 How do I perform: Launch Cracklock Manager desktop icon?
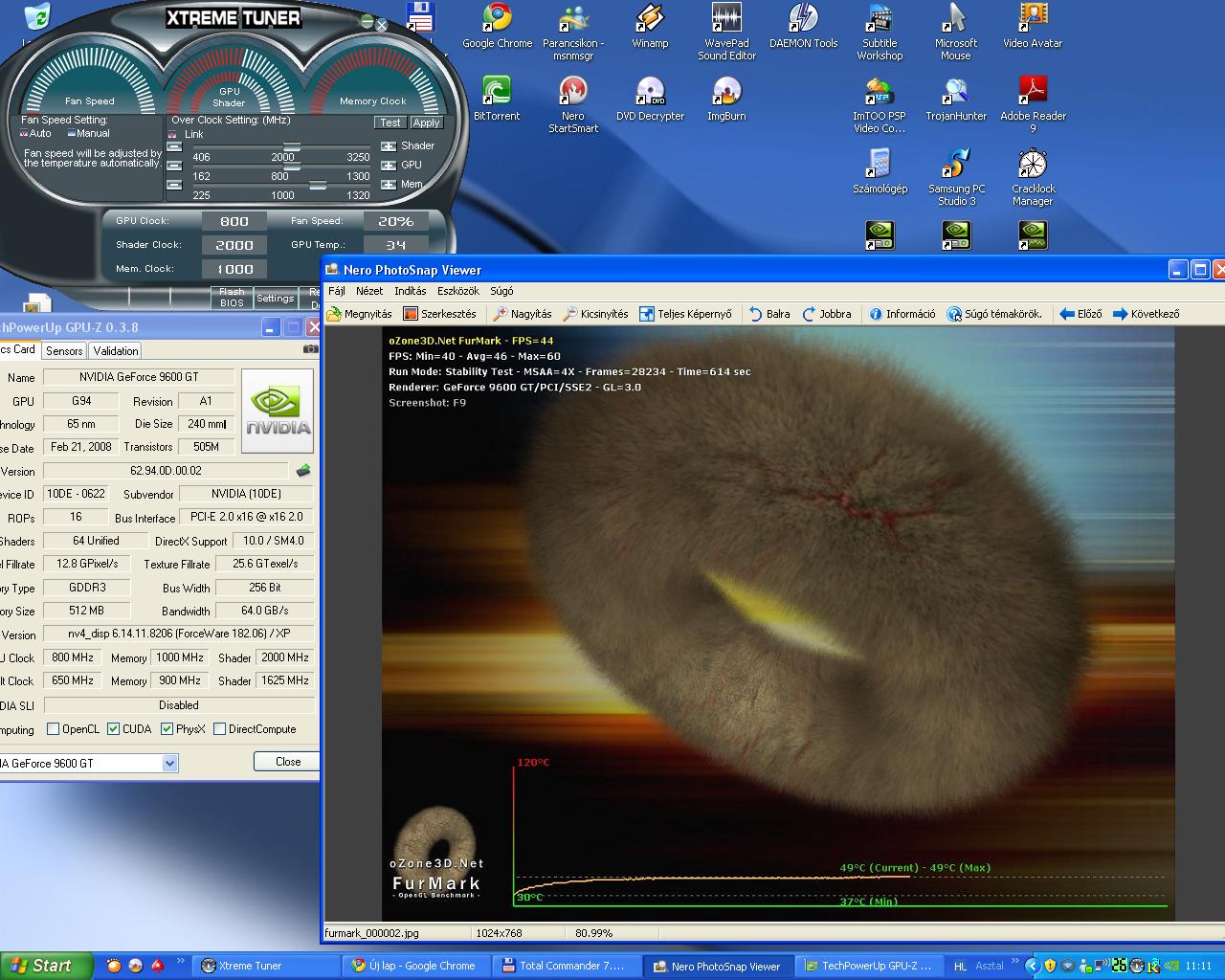(x=1033, y=177)
